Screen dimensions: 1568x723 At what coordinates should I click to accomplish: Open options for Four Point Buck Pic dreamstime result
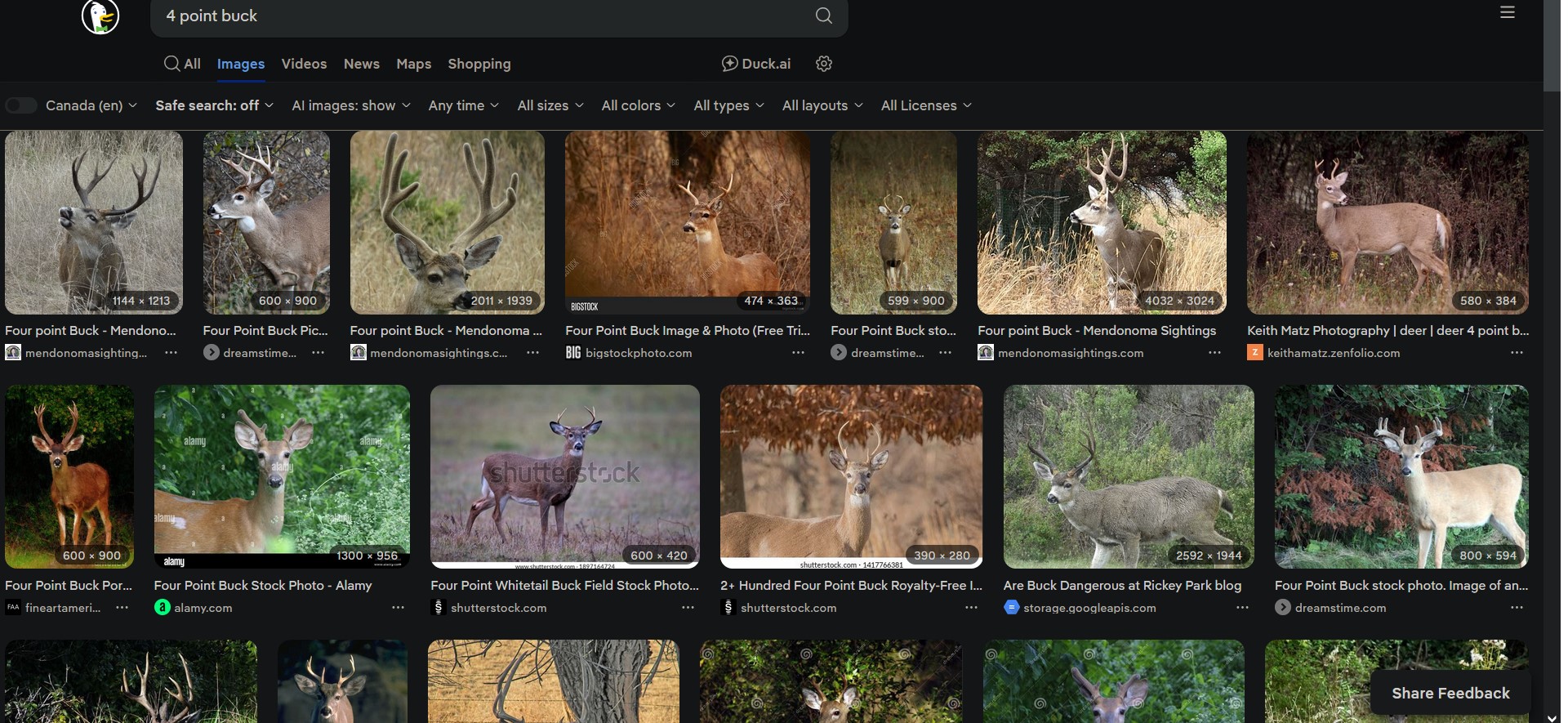pos(318,353)
